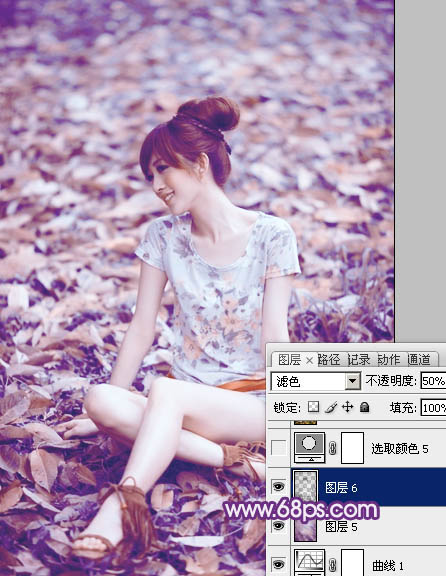The image size is (446, 576).
Task: Open the 记录 history tab
Action: click(359, 360)
